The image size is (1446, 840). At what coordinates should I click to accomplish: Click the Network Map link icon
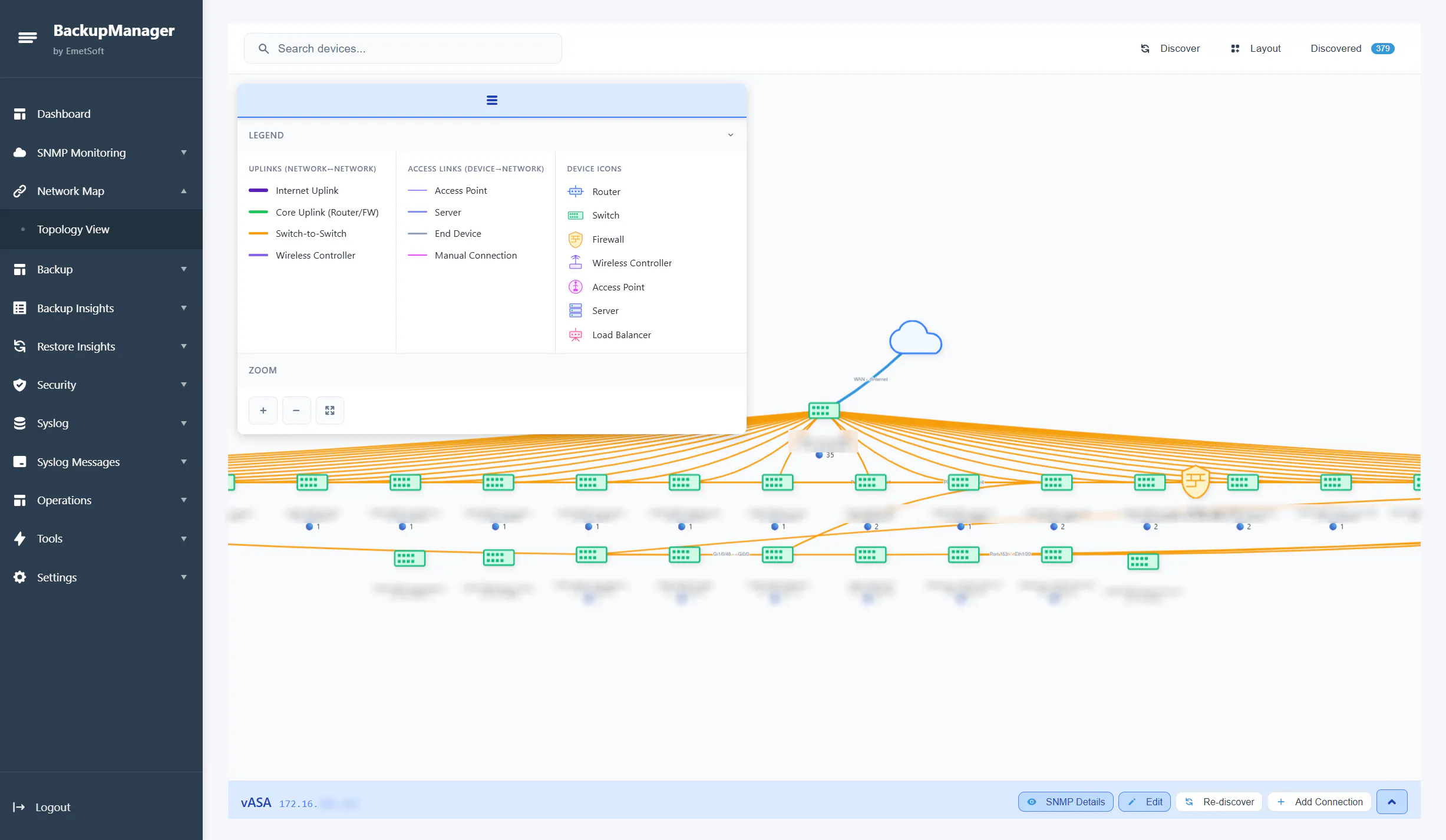click(19, 191)
